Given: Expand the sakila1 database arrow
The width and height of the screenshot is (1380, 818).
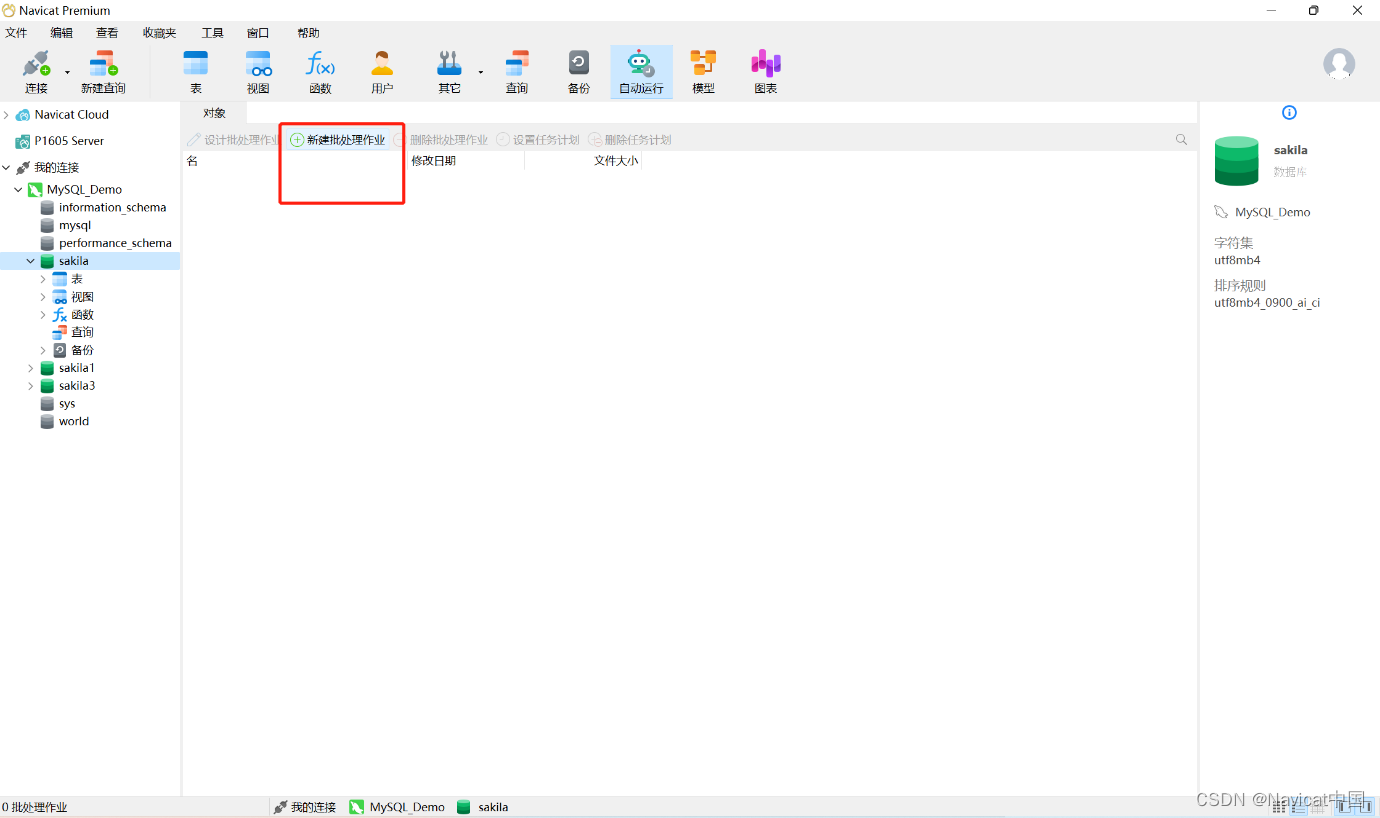Looking at the screenshot, I should [30, 368].
